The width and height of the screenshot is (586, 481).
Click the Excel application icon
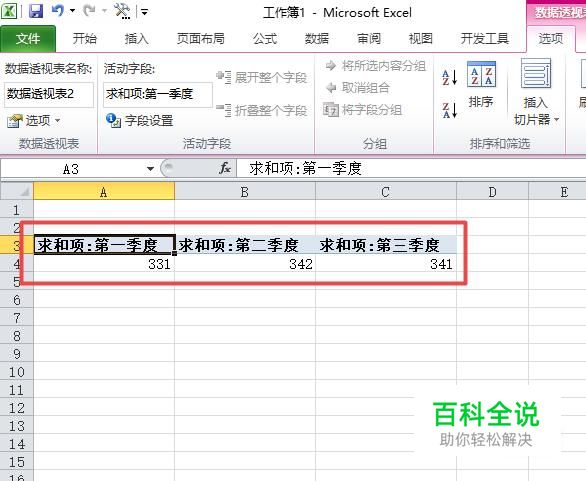pos(9,11)
